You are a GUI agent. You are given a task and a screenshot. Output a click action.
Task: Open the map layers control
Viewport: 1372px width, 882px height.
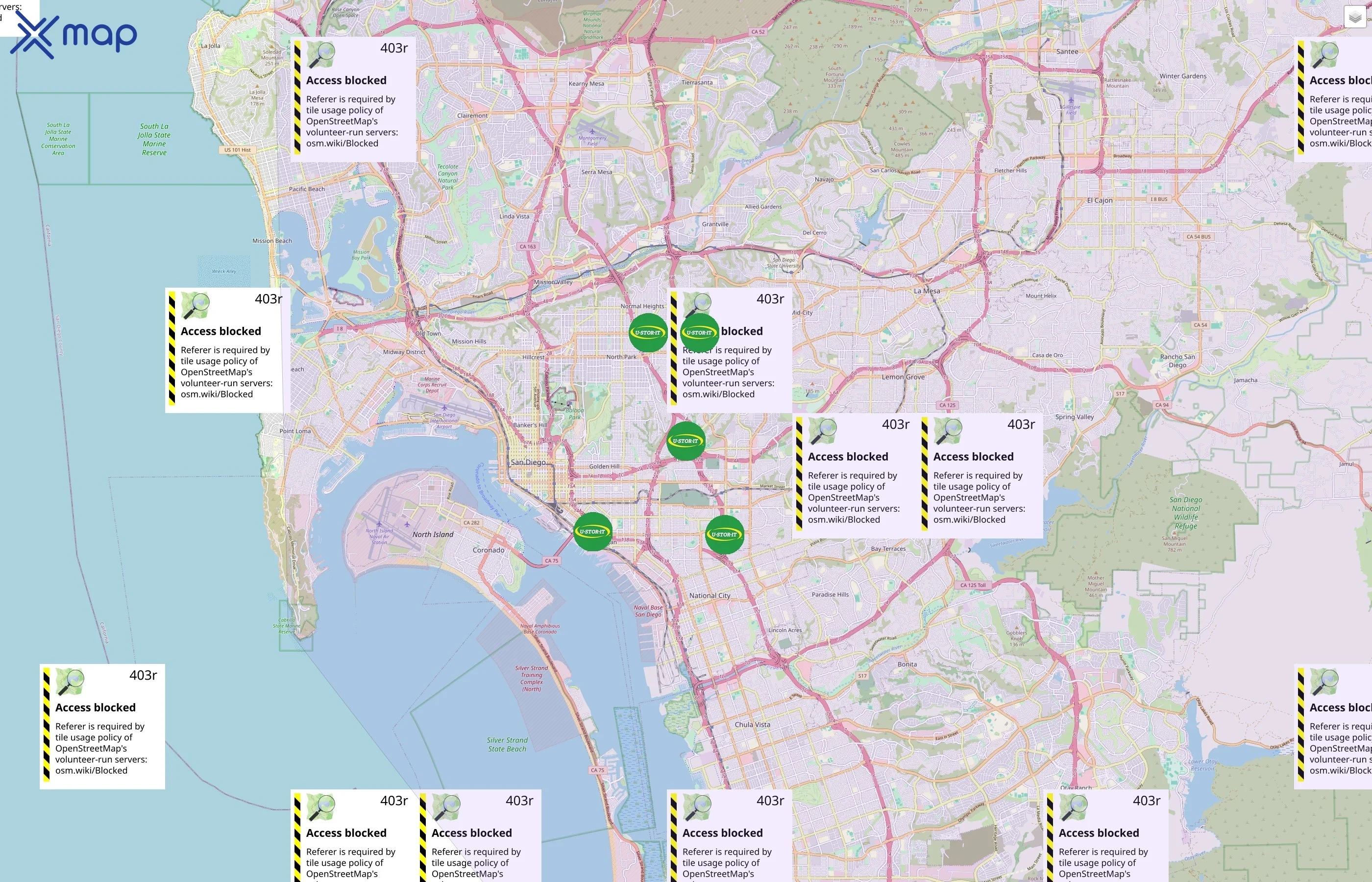[1355, 17]
